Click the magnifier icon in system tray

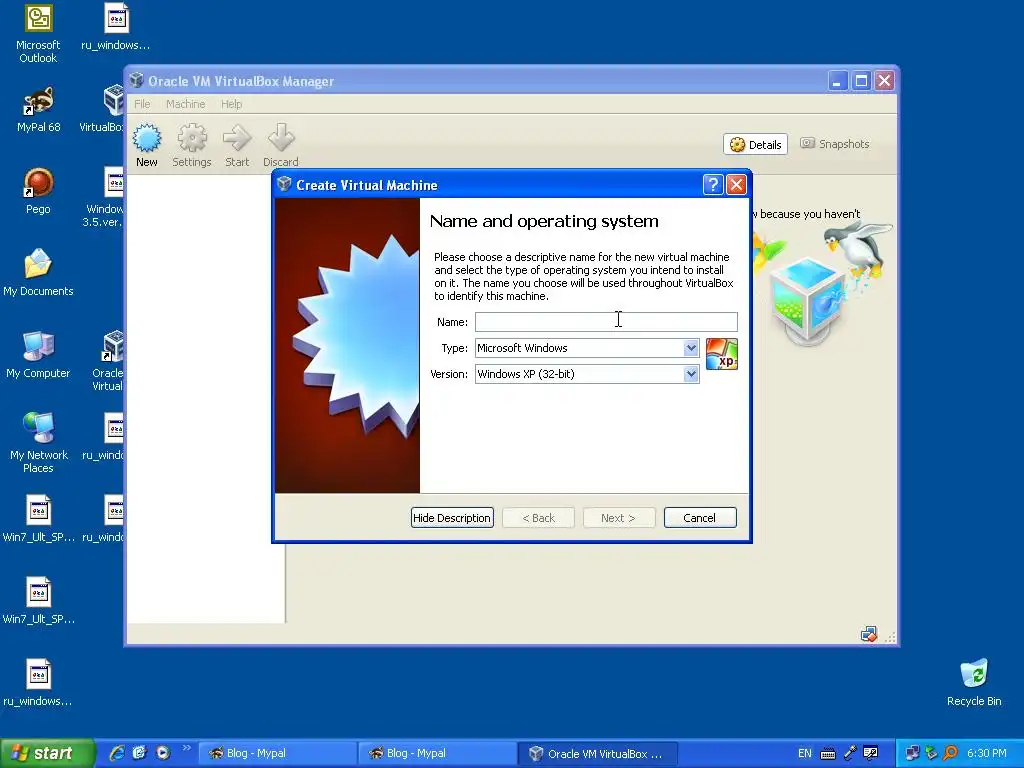pyautogui.click(x=951, y=753)
